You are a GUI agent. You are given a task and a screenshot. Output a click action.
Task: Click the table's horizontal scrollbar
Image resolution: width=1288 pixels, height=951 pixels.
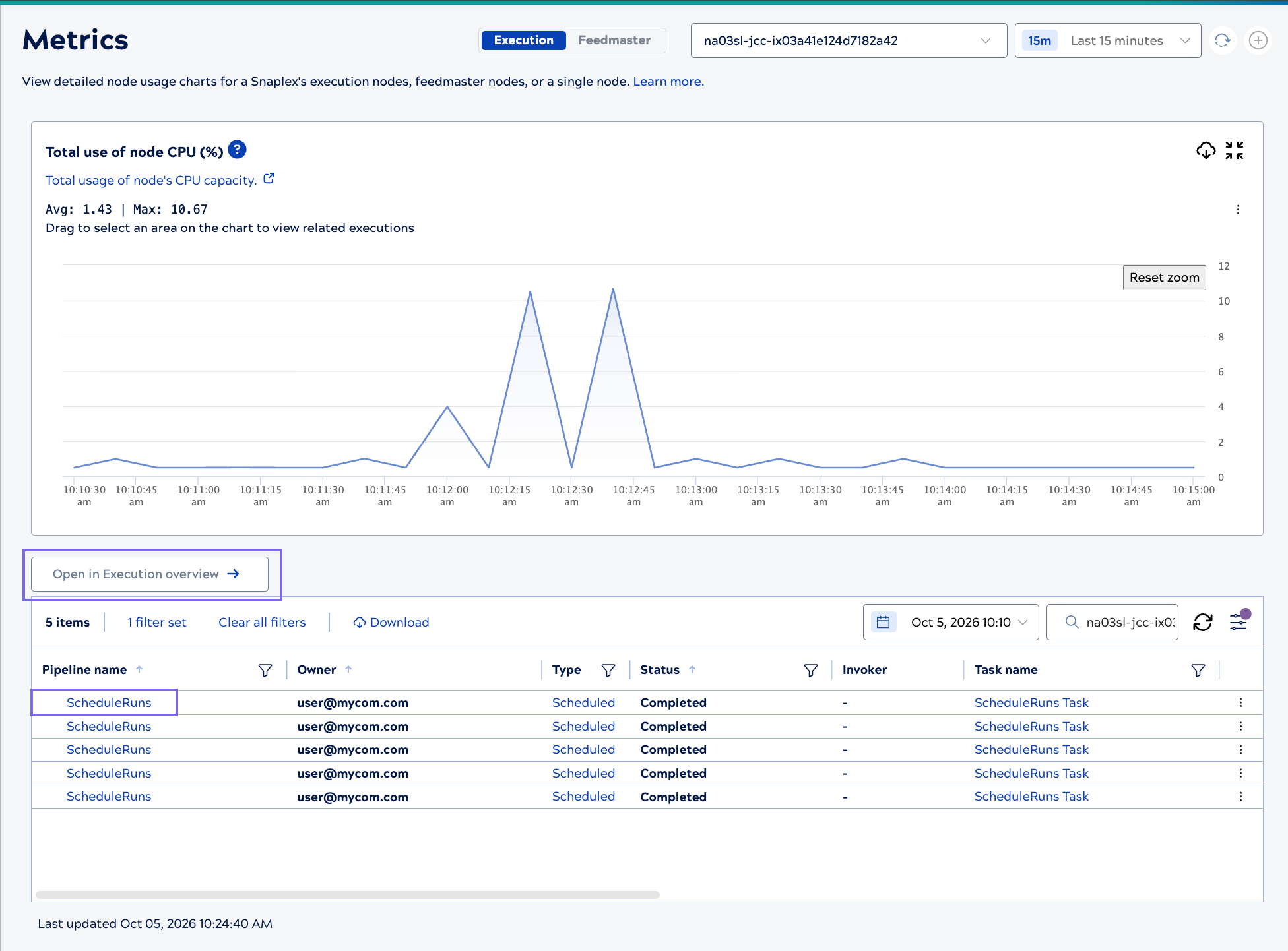[348, 895]
